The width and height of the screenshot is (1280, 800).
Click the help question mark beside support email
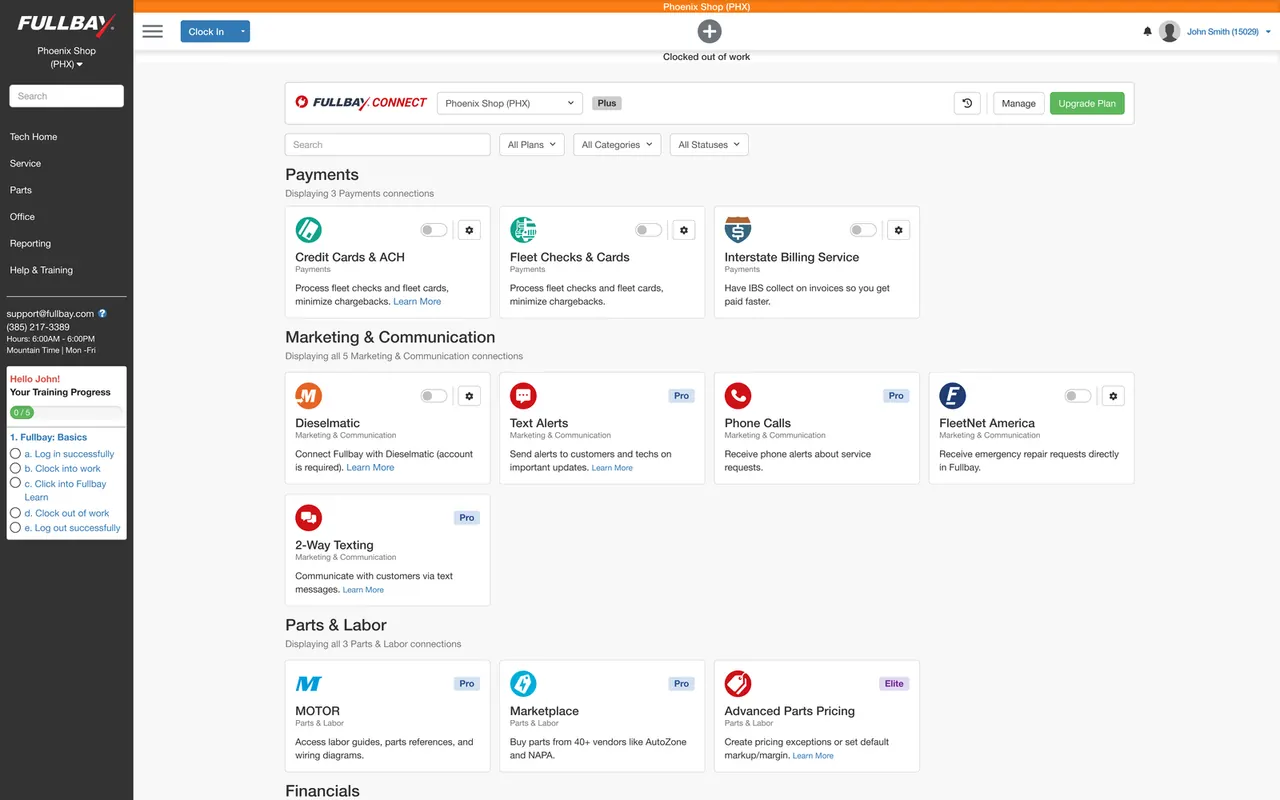point(102,314)
